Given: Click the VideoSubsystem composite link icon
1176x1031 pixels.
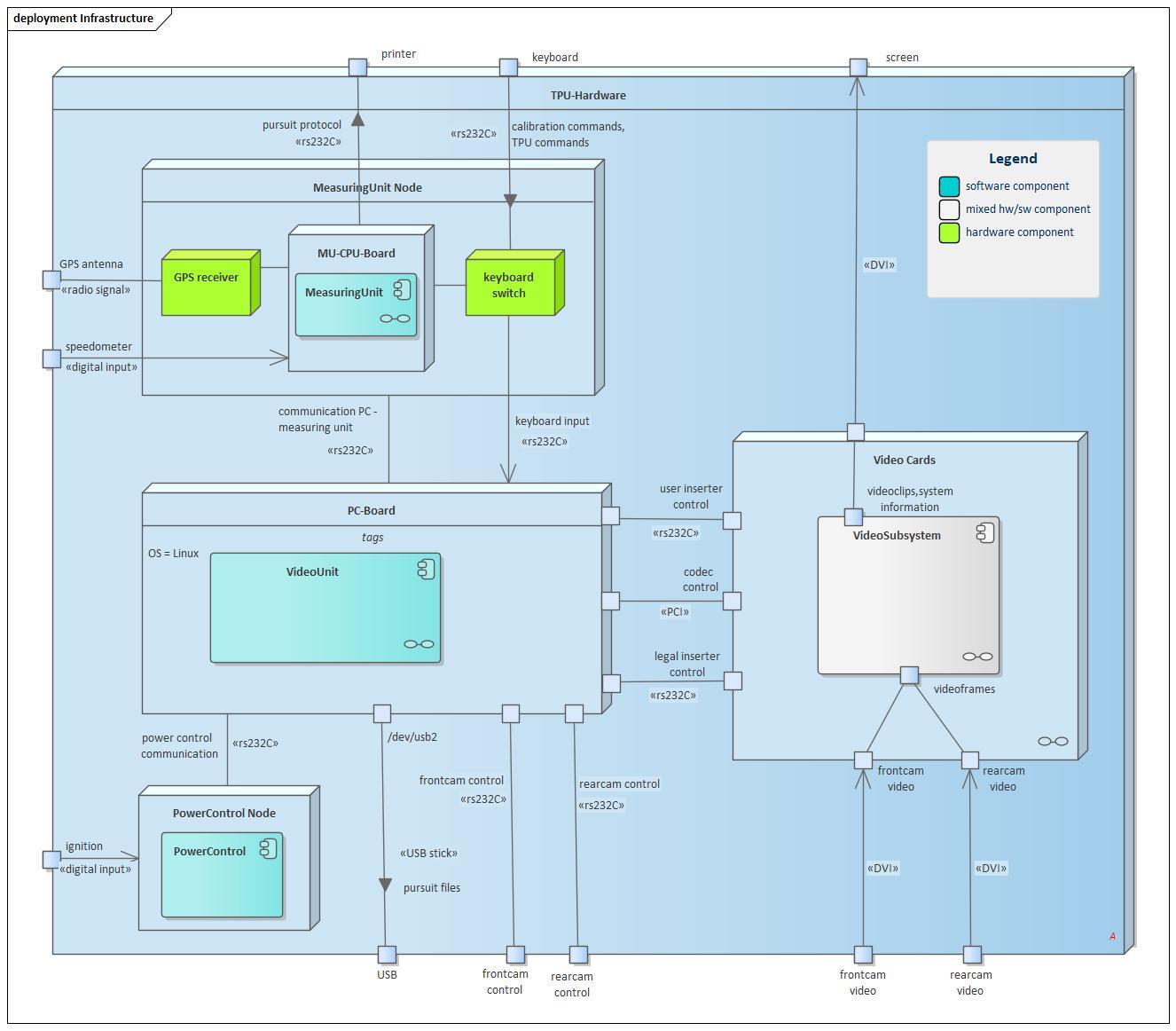Looking at the screenshot, I should [977, 657].
